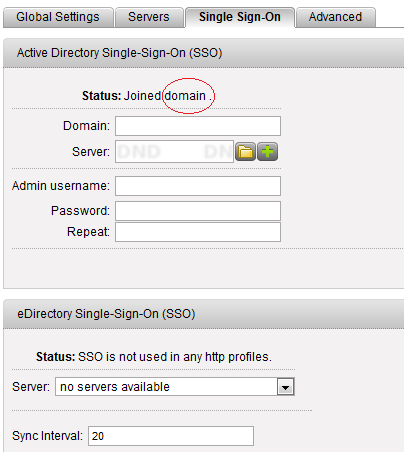The height and width of the screenshot is (452, 404).
Task: Collapse the eDirectory Single-Sign-On section header
Action: pyautogui.click(x=204, y=314)
